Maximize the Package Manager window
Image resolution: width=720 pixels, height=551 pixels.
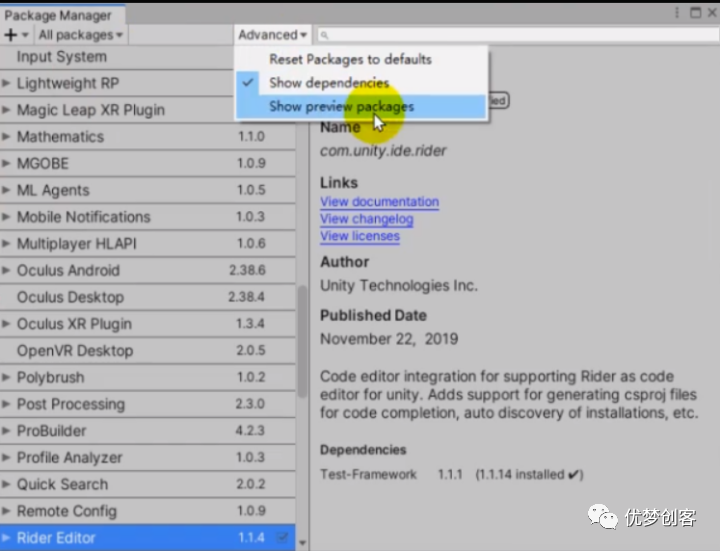tap(695, 13)
